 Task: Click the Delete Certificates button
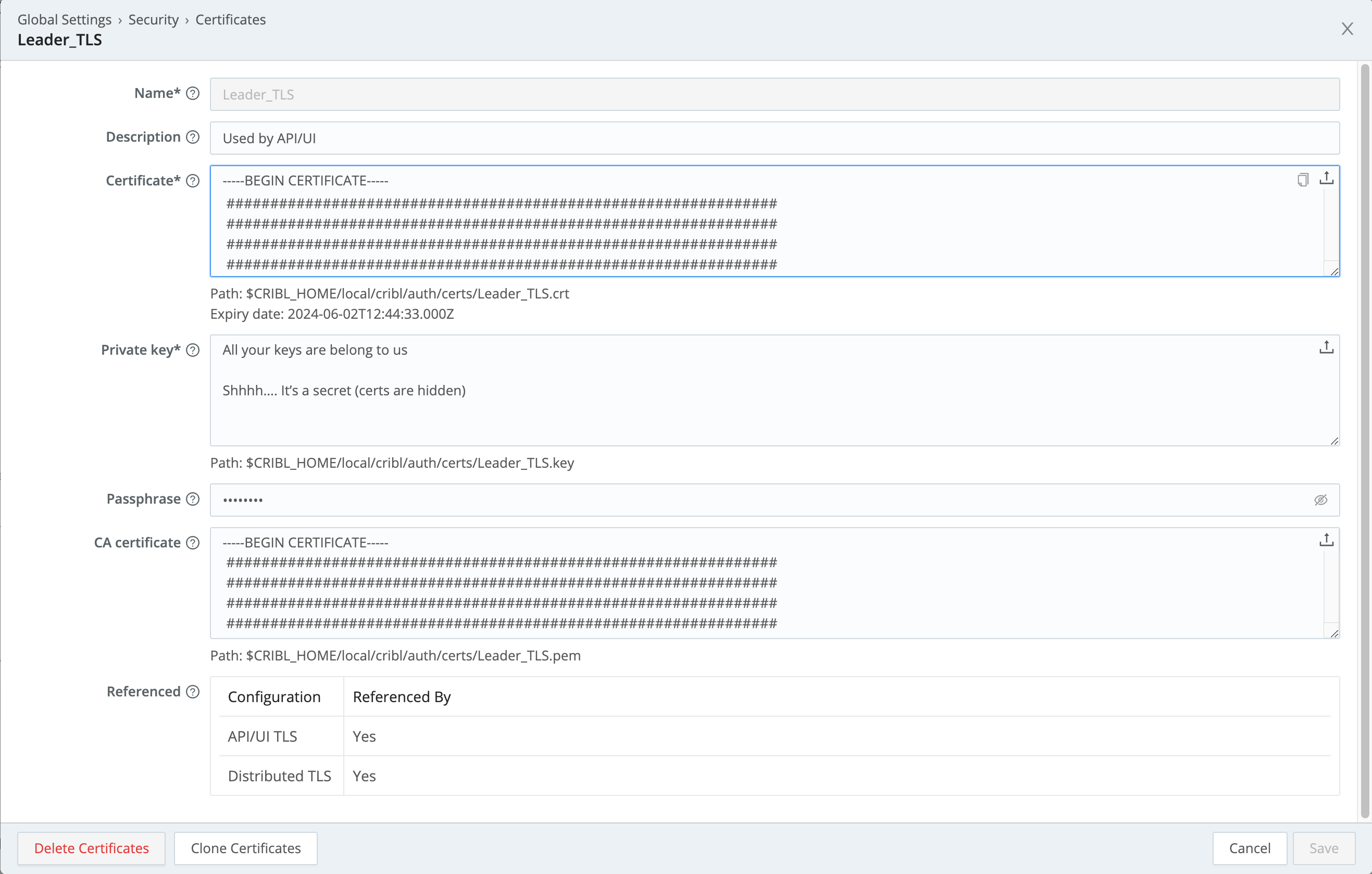pos(91,848)
